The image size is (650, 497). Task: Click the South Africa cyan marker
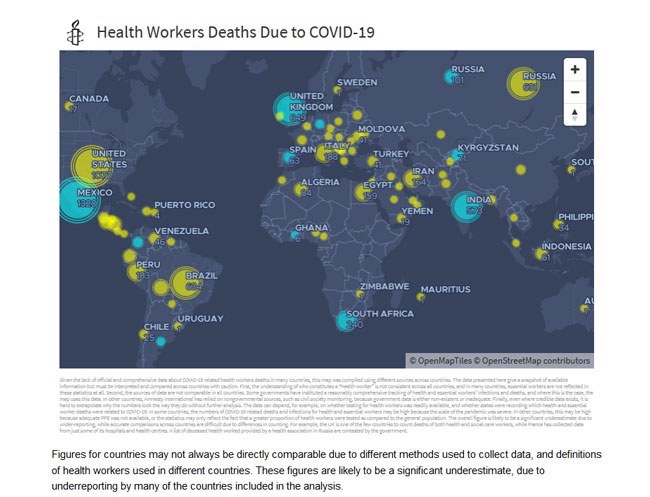(x=347, y=321)
